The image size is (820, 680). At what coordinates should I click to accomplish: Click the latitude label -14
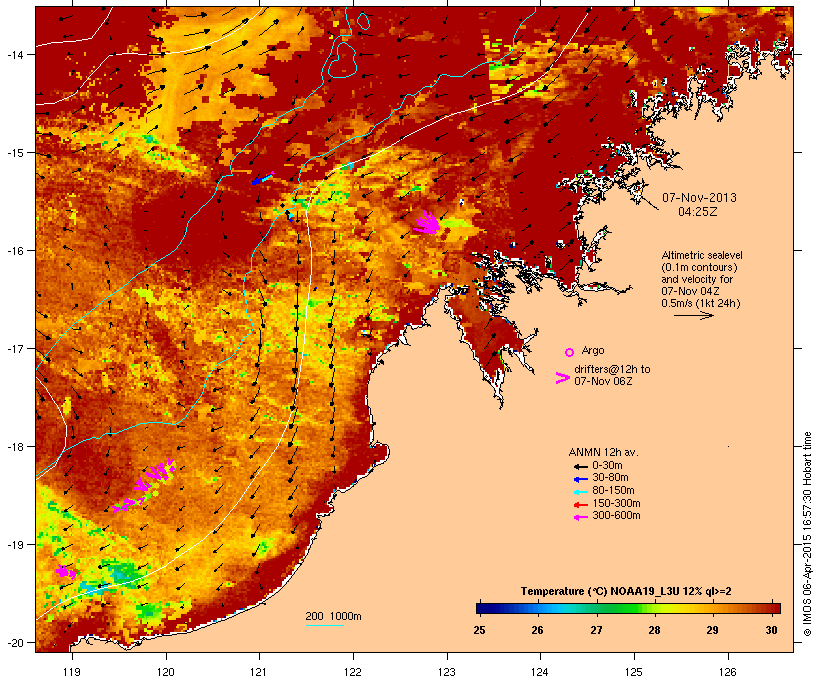click(x=15, y=55)
